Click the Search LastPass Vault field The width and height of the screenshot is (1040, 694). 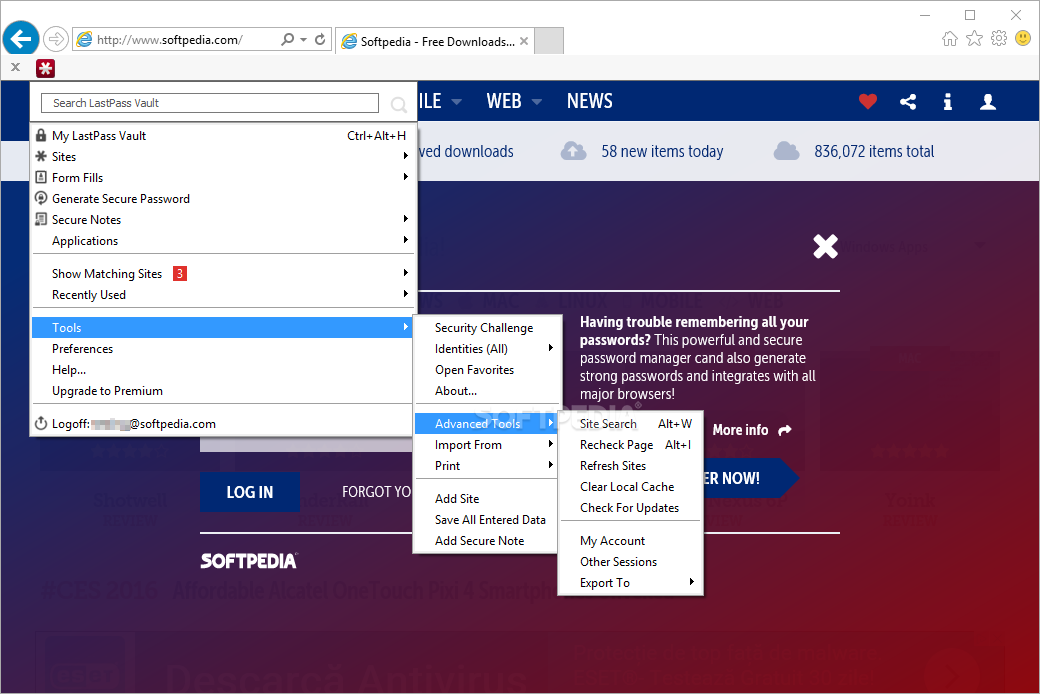point(210,103)
